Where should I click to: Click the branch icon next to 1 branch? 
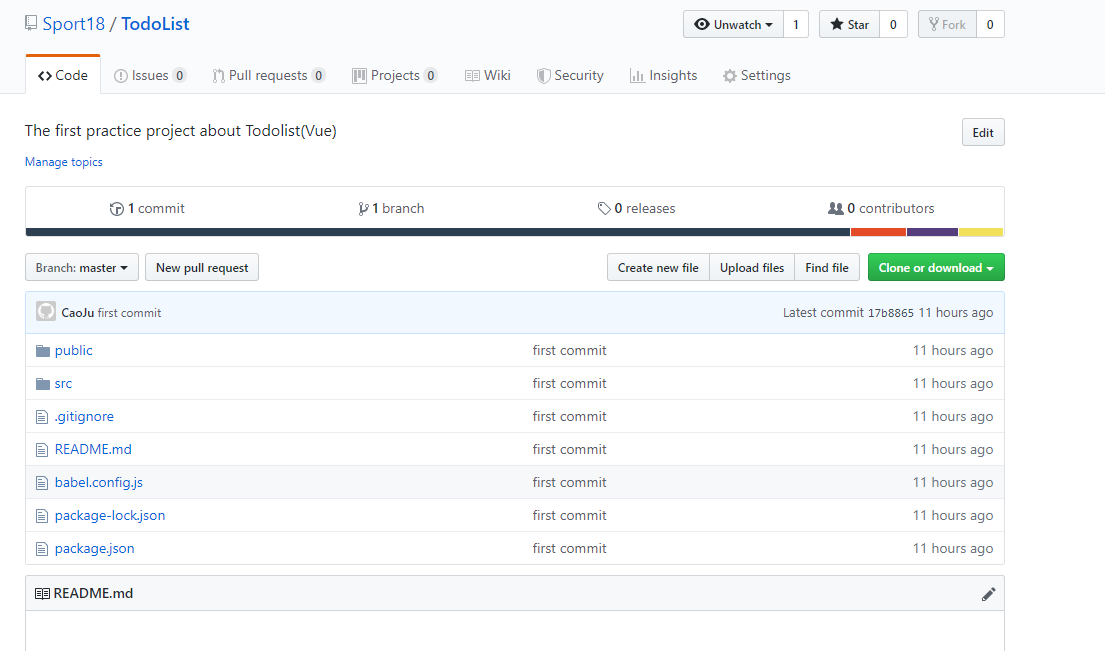click(363, 209)
